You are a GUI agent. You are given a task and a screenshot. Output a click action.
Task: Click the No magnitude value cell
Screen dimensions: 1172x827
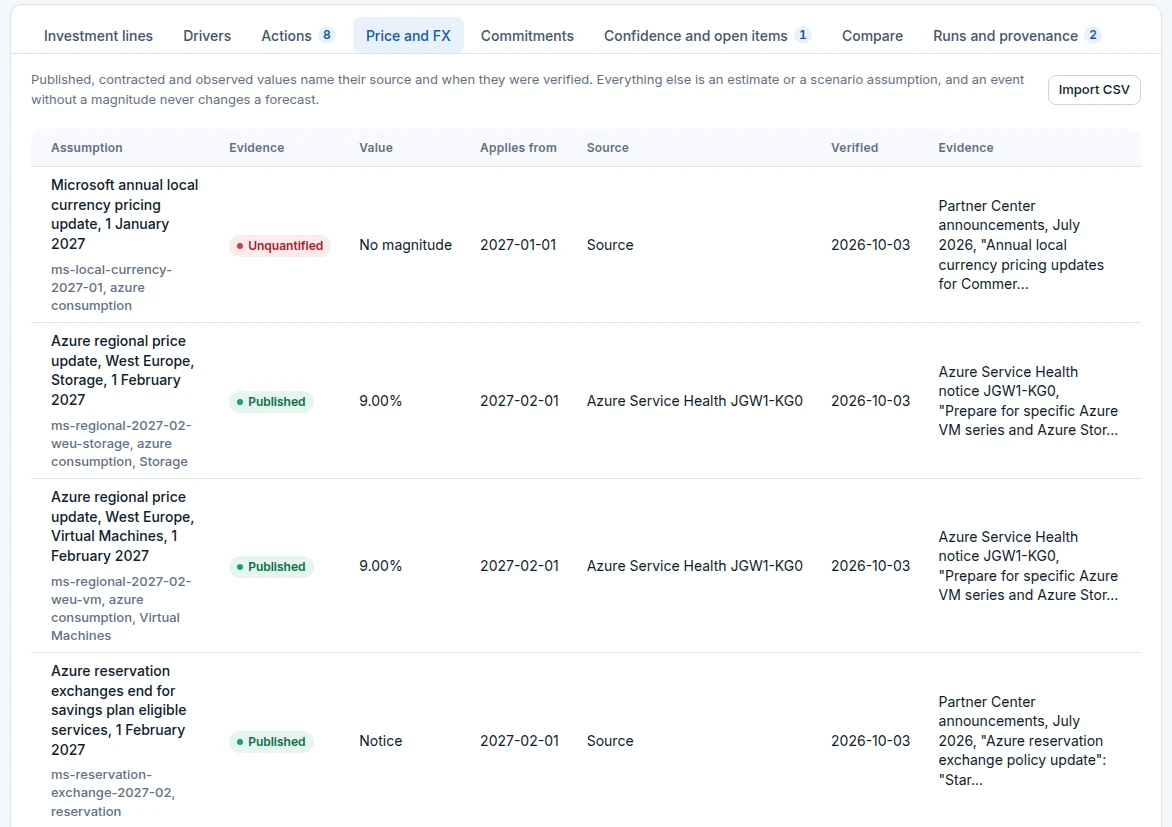tap(406, 245)
